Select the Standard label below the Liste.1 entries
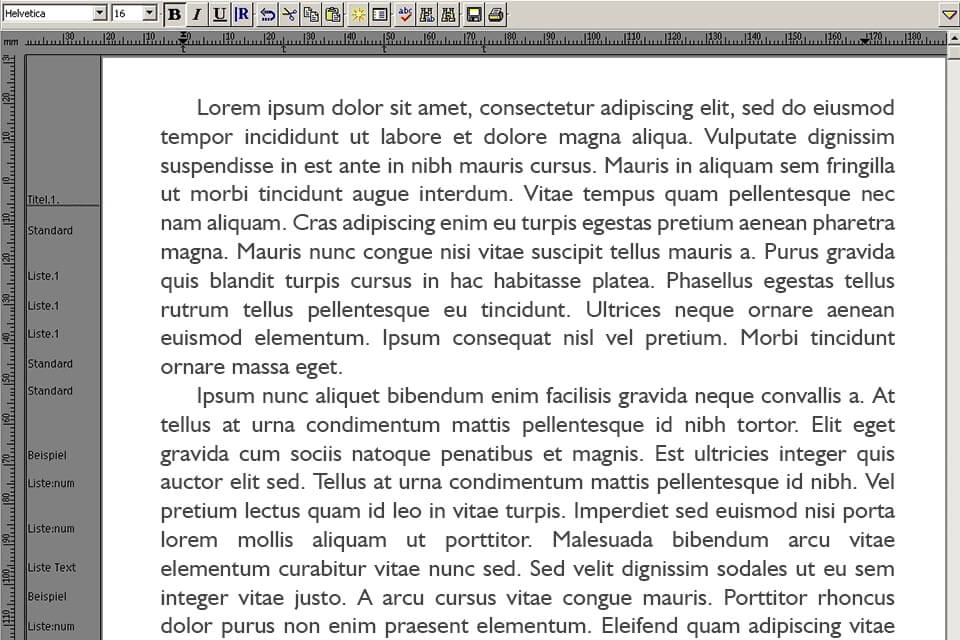Image resolution: width=960 pixels, height=640 pixels. point(50,364)
